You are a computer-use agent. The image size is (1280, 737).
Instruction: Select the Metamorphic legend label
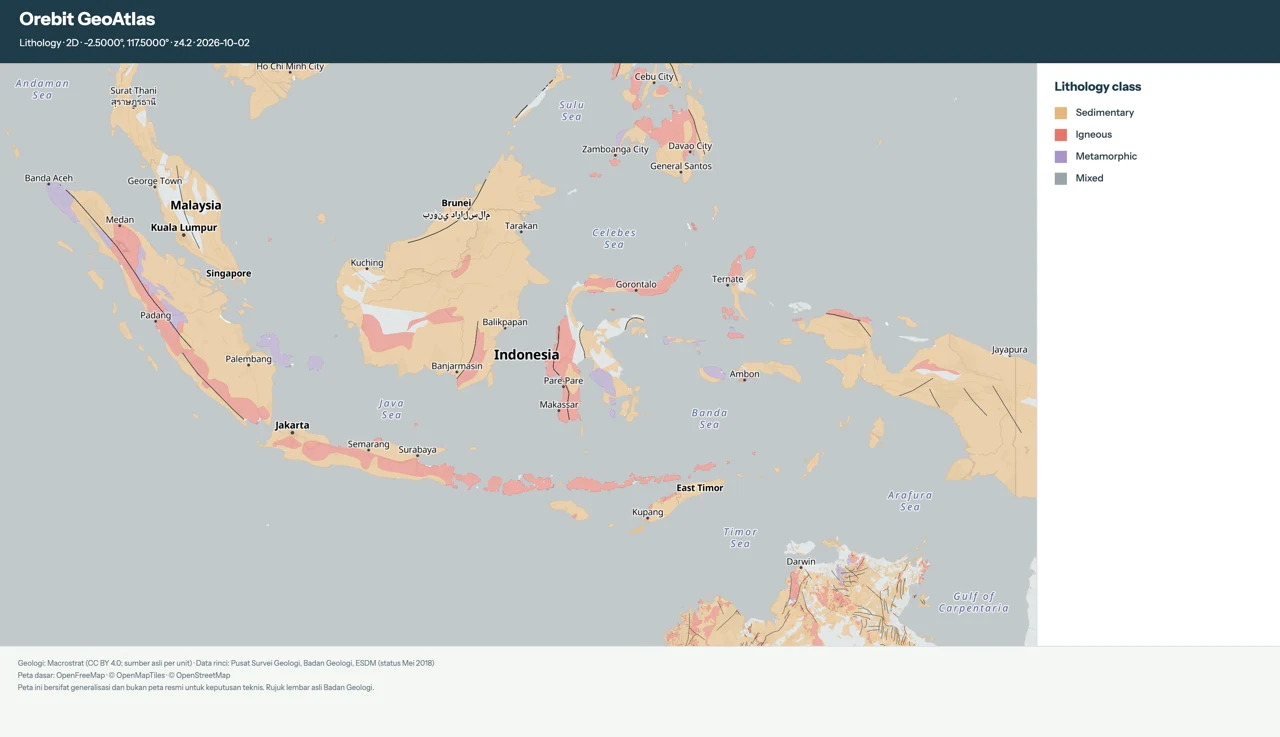pos(1106,157)
